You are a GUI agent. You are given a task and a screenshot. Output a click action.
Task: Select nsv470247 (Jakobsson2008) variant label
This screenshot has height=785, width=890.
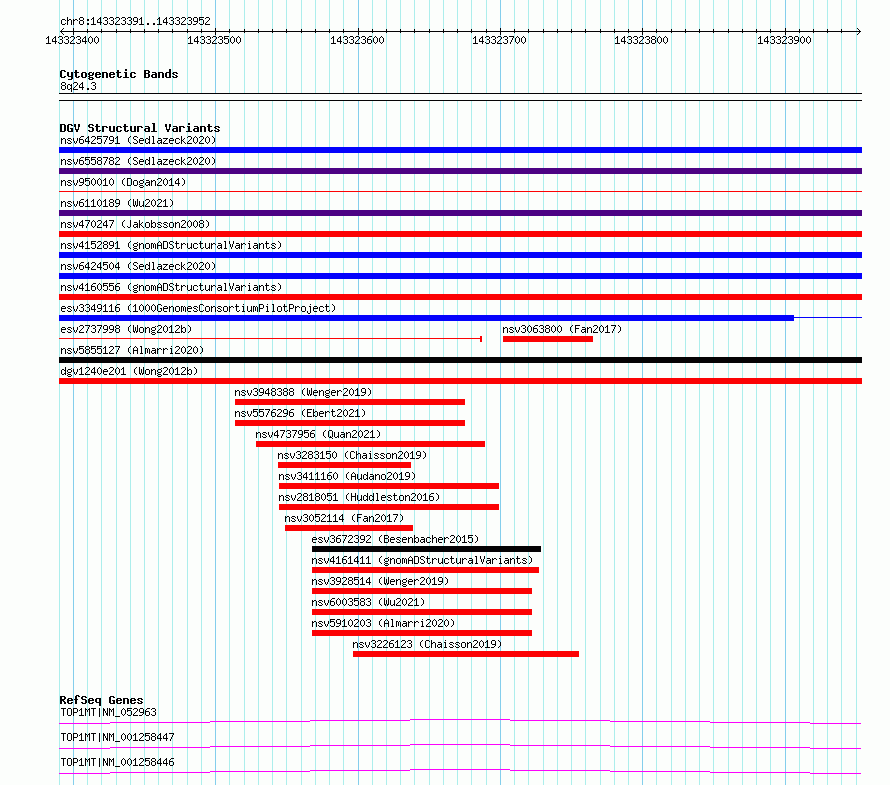click(135, 224)
